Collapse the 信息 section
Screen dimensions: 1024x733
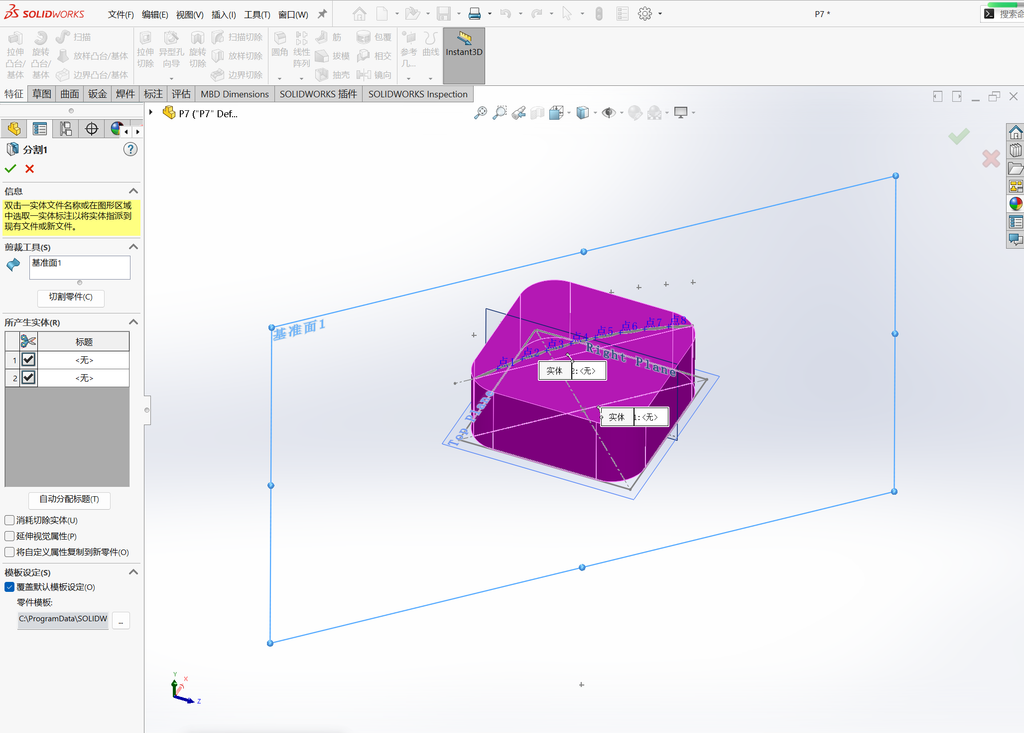coord(133,191)
